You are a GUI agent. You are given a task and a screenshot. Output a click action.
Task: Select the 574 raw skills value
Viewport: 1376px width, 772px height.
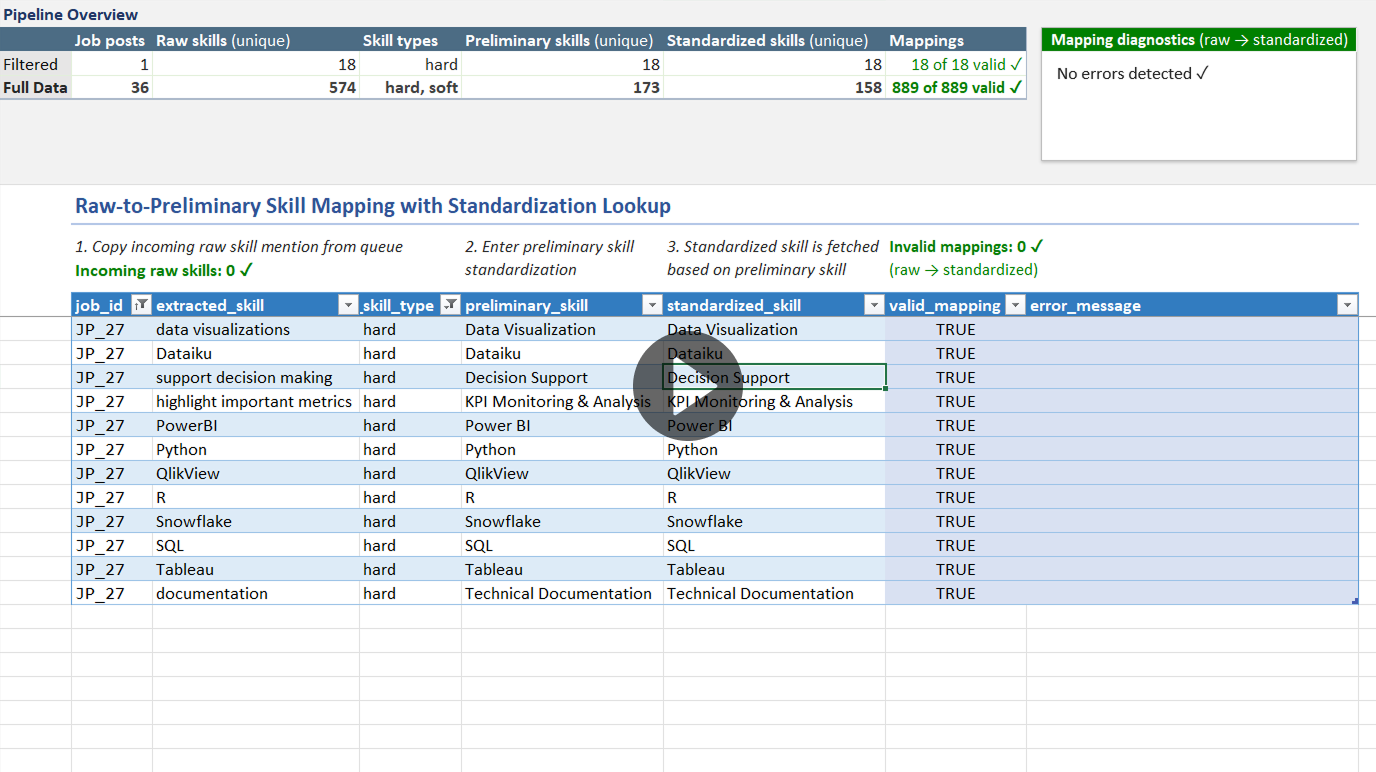256,87
